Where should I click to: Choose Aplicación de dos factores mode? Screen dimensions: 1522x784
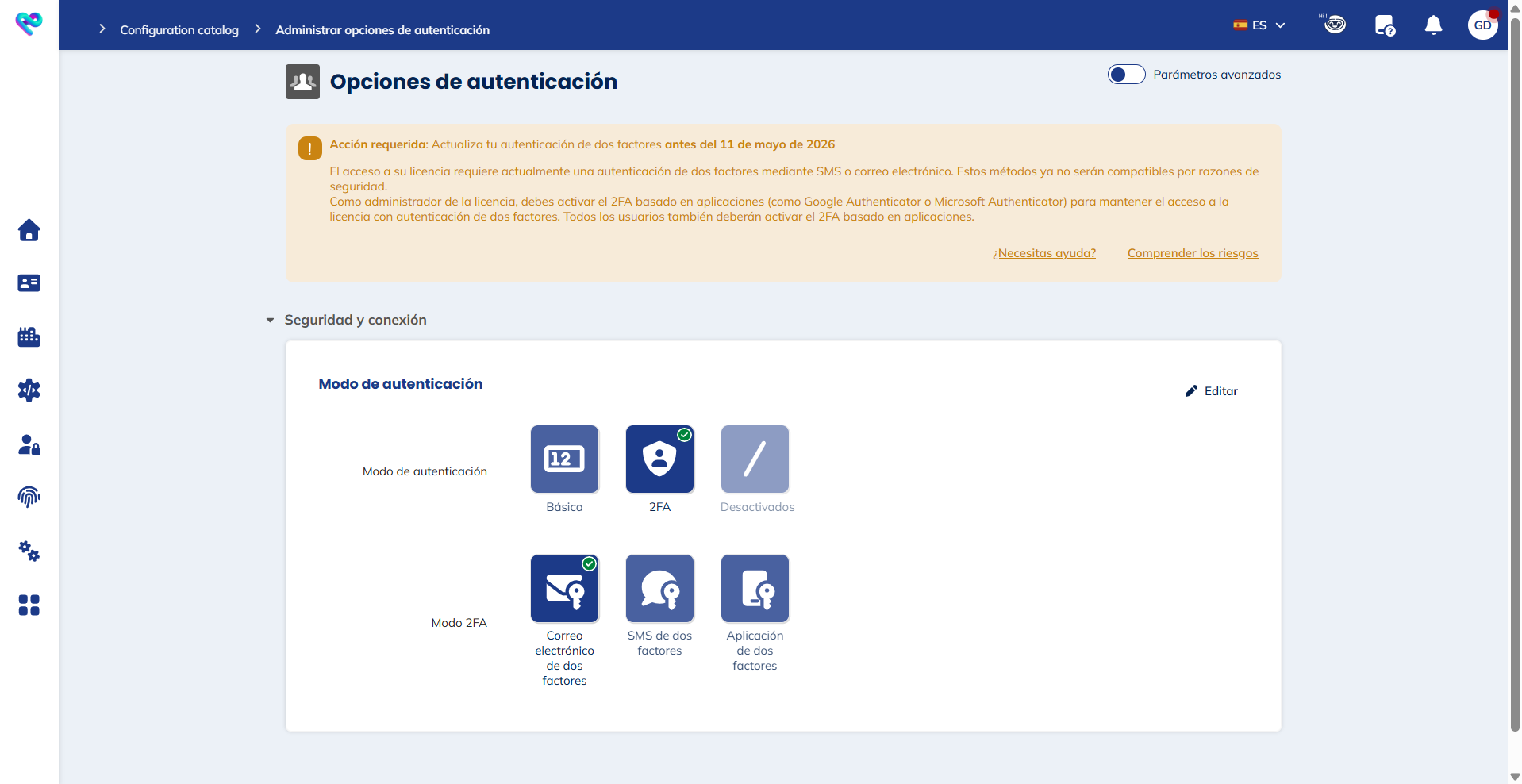point(755,589)
